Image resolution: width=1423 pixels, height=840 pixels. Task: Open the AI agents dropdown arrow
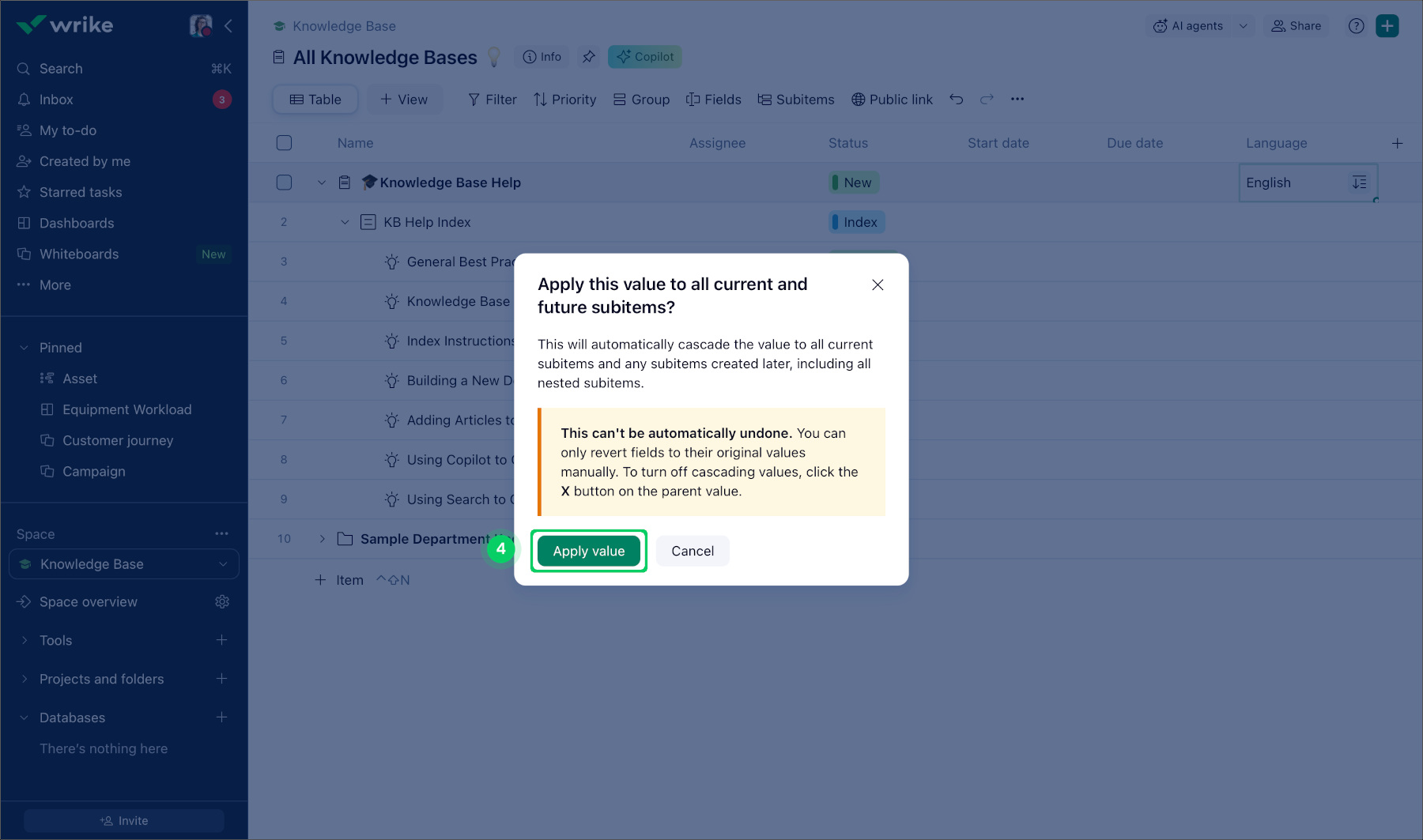click(1244, 26)
